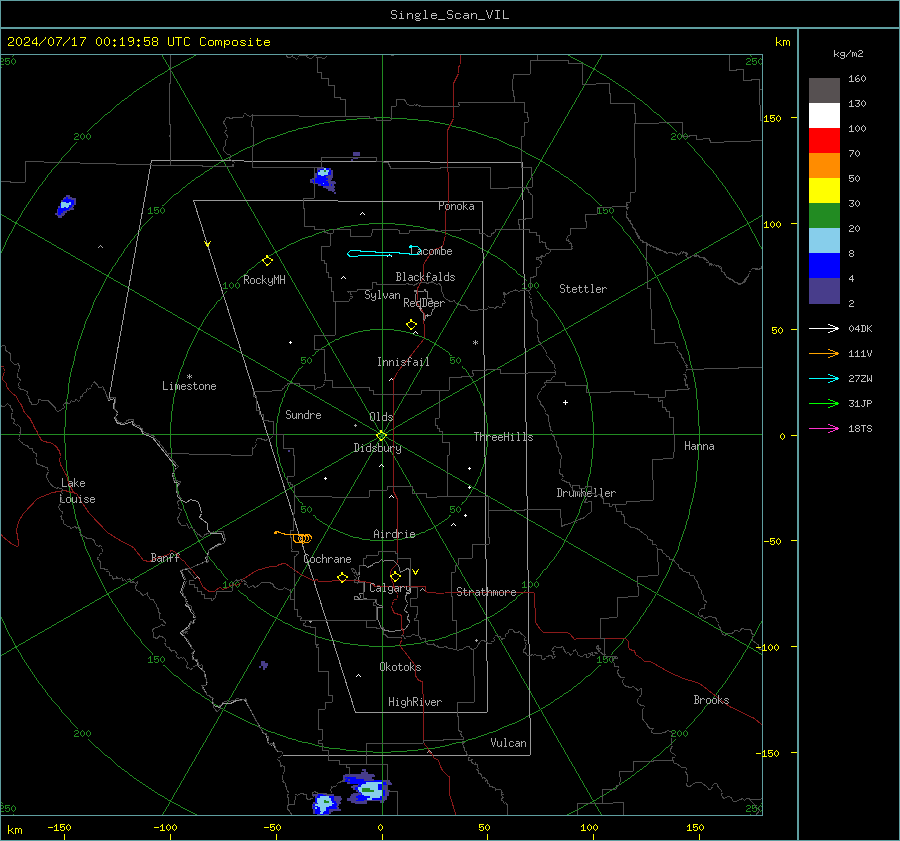Click the cyan flight track west of Lacombe
This screenshot has width=900, height=841.
(384, 252)
